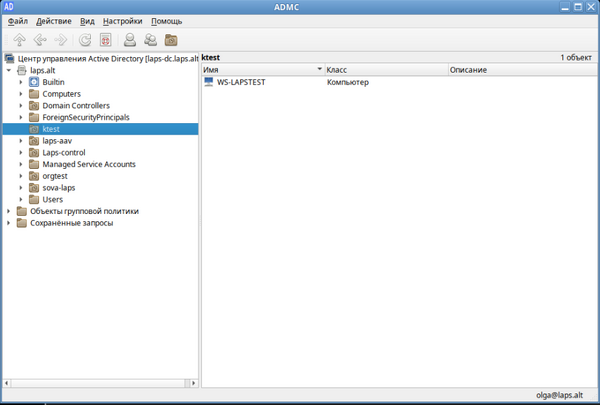Select Объекты групповой политики item
The width and height of the screenshot is (600, 405).
[84, 211]
